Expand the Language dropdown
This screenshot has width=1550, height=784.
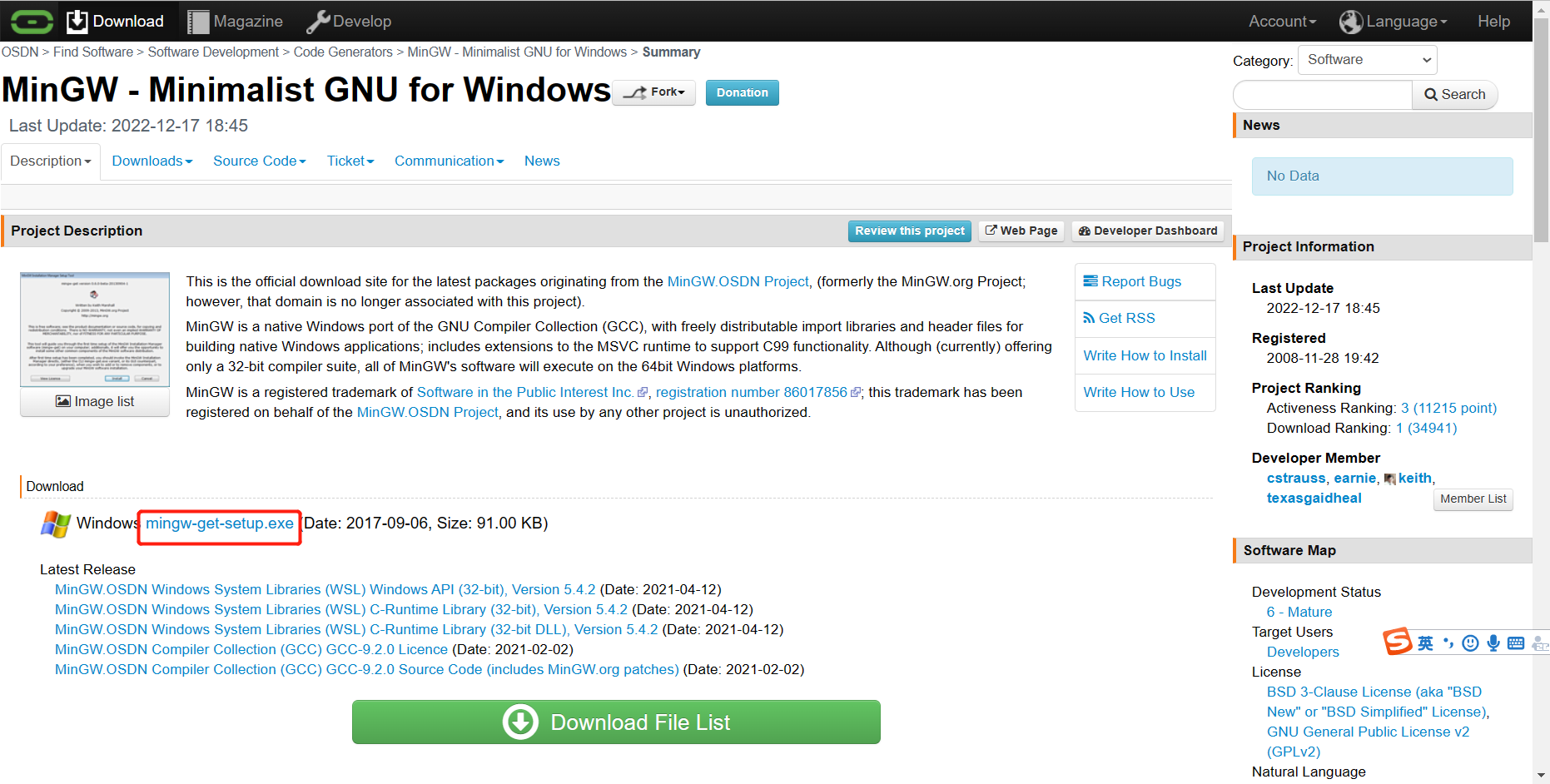tap(1394, 22)
